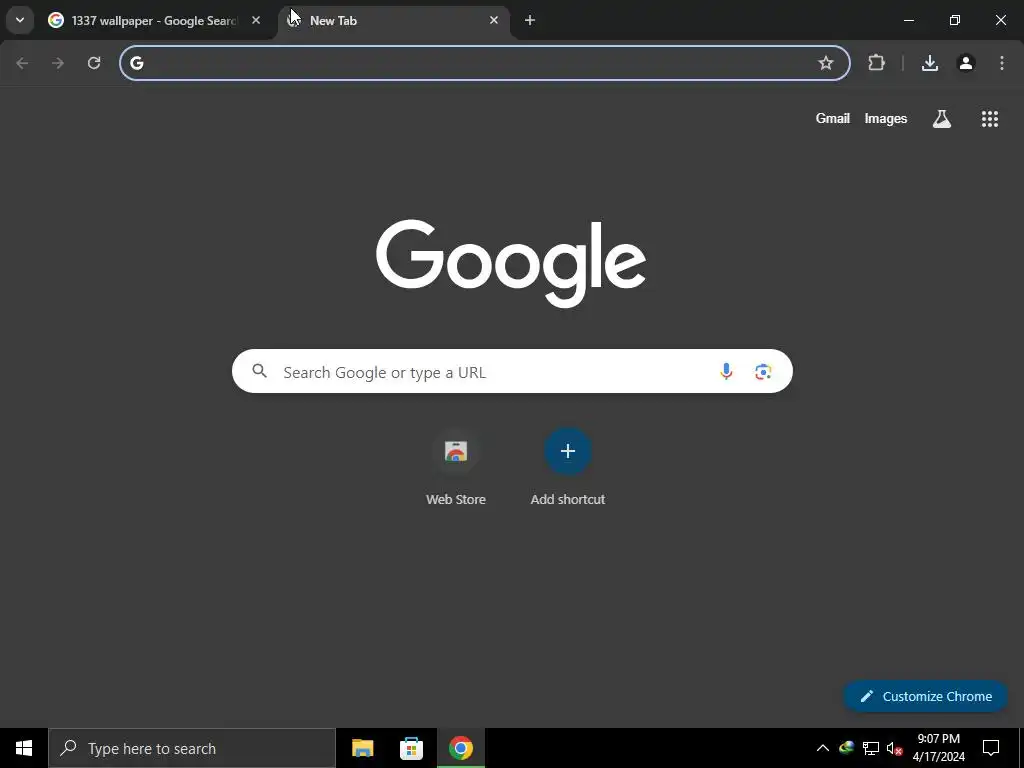The height and width of the screenshot is (768, 1024).
Task: Close the New Tab tab
Action: tap(494, 20)
